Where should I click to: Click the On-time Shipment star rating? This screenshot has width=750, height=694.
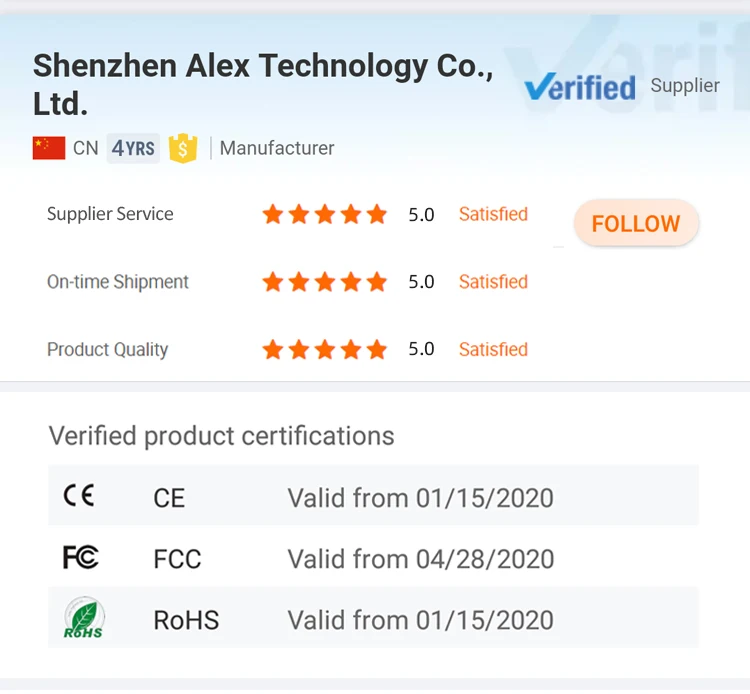coord(324,282)
